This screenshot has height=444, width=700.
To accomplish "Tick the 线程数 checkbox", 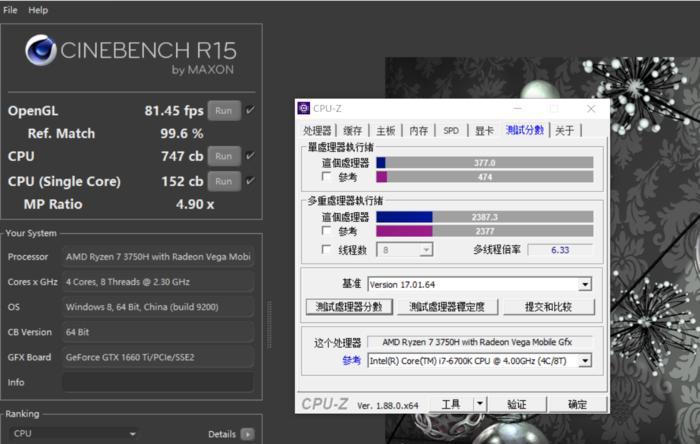I will tap(327, 249).
